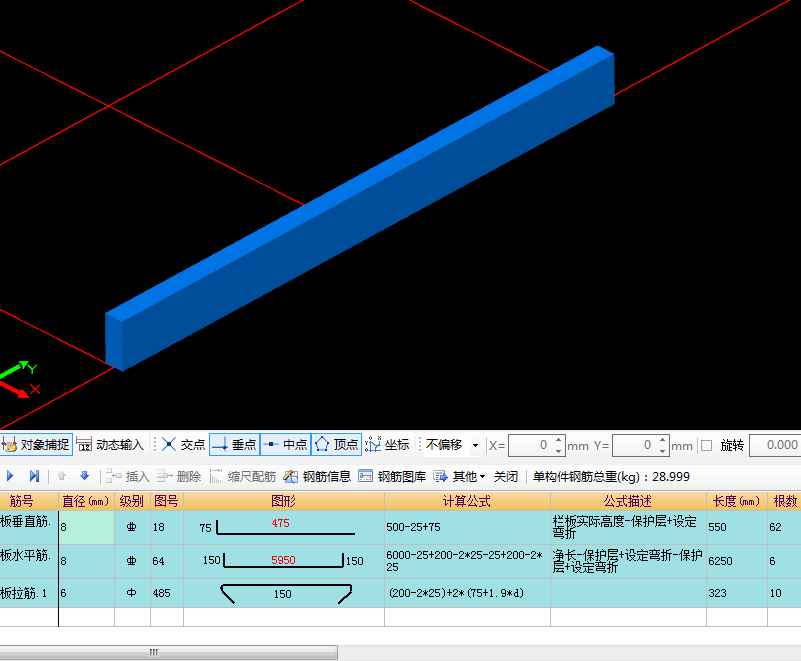Screen dimensions: 801x661
Task: Click the 直径(mm) column header
Action: 86,501
